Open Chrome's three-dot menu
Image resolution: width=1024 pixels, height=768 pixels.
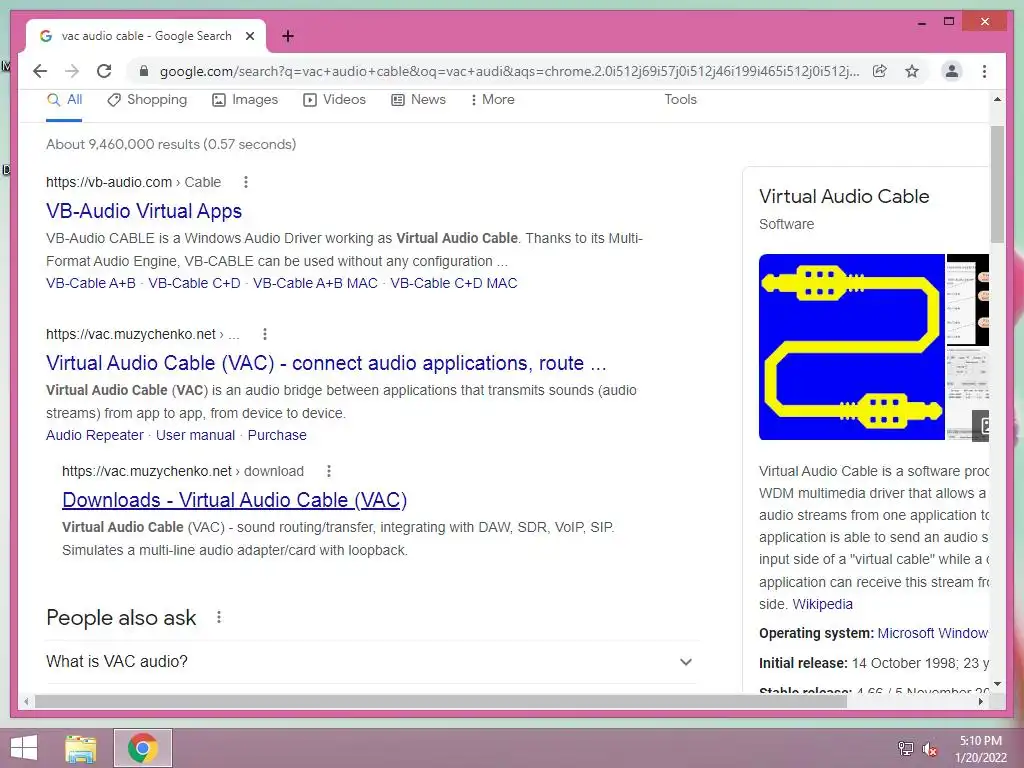point(984,71)
